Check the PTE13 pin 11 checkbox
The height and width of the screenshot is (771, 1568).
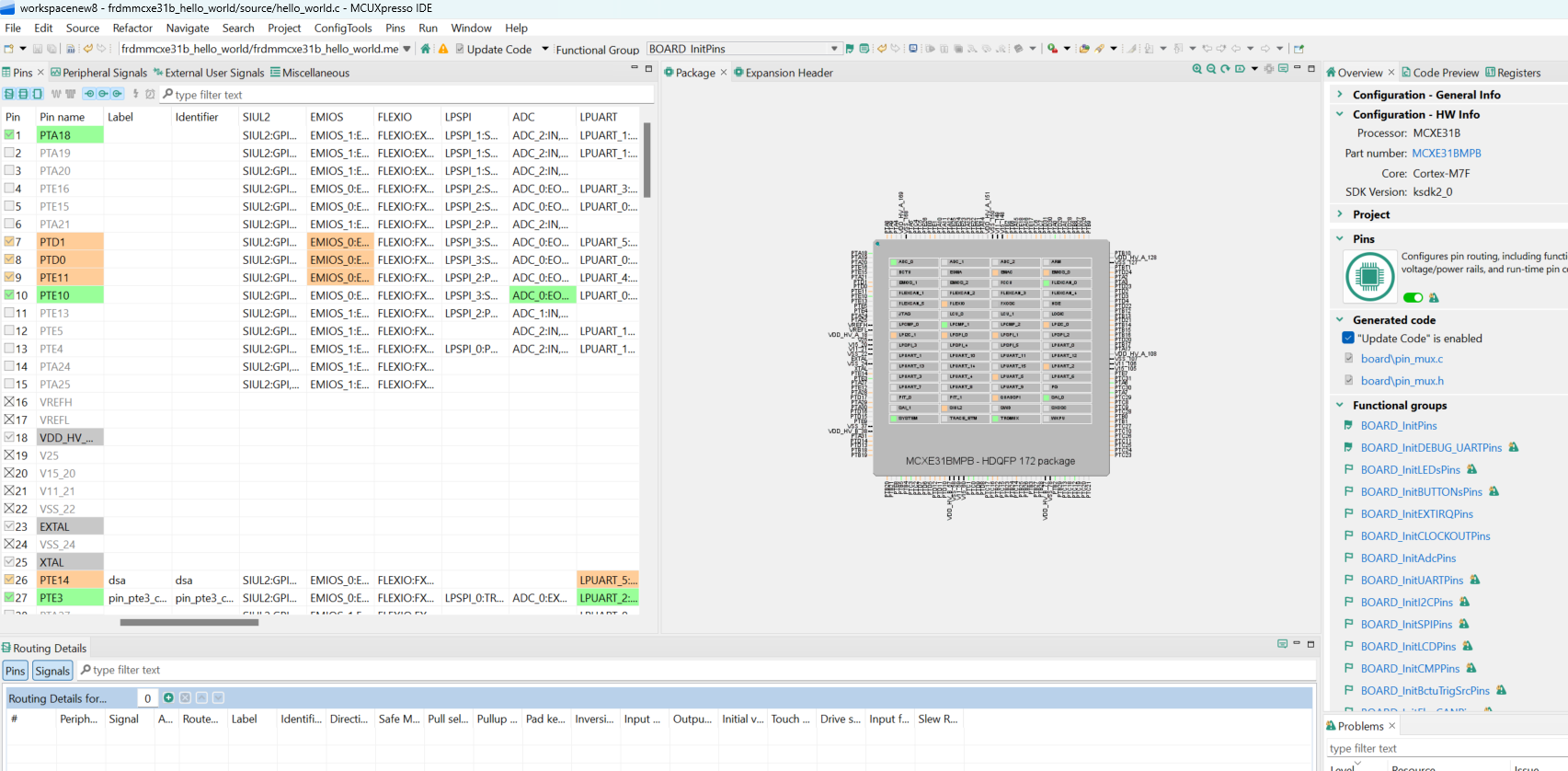click(9, 313)
